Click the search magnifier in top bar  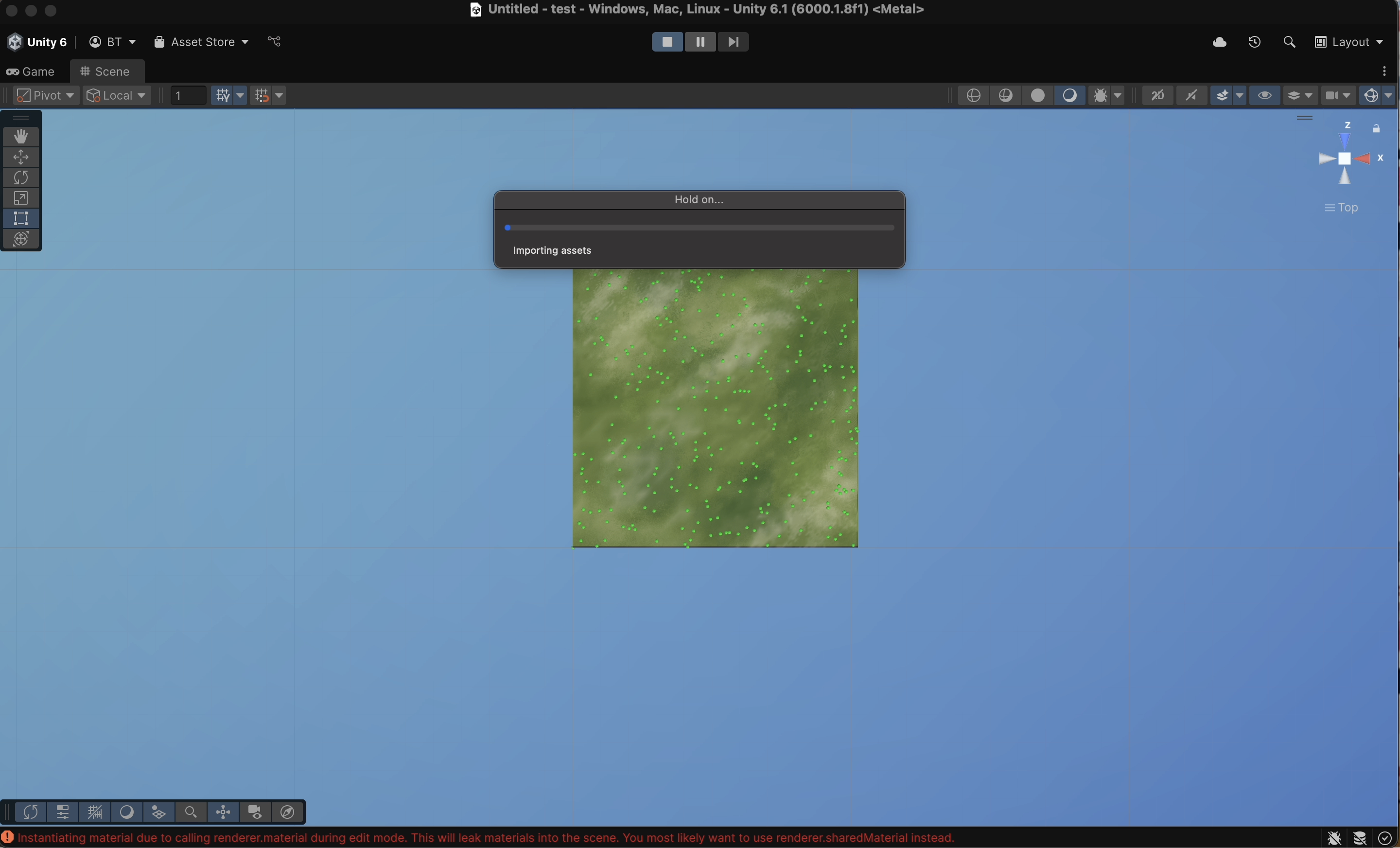click(x=1289, y=42)
